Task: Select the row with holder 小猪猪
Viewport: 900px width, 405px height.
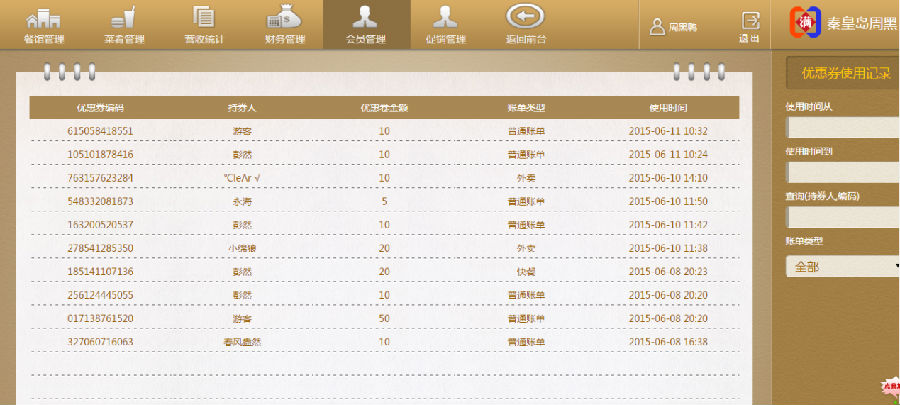Action: pos(244,247)
